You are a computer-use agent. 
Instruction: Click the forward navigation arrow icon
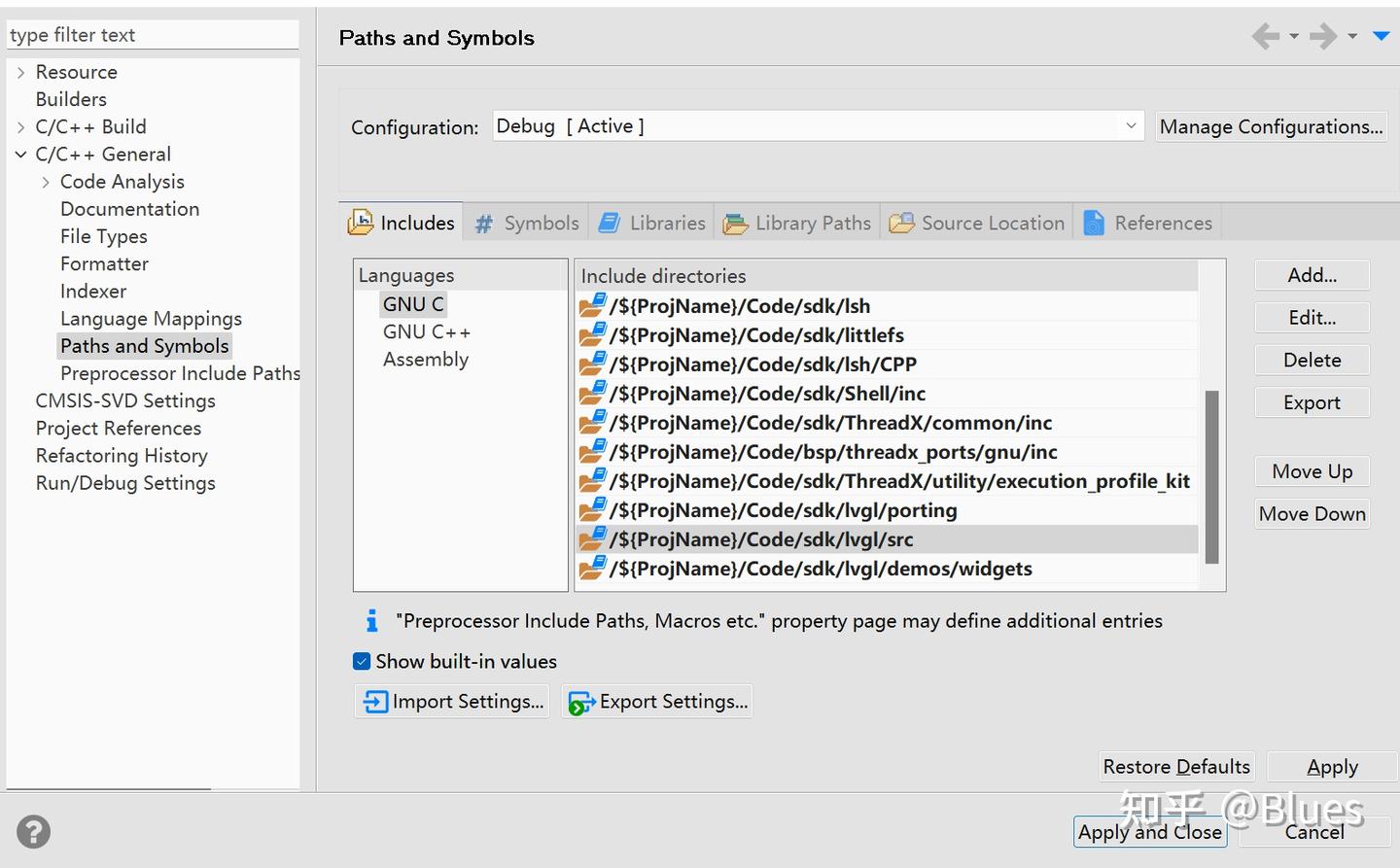pos(1323,37)
